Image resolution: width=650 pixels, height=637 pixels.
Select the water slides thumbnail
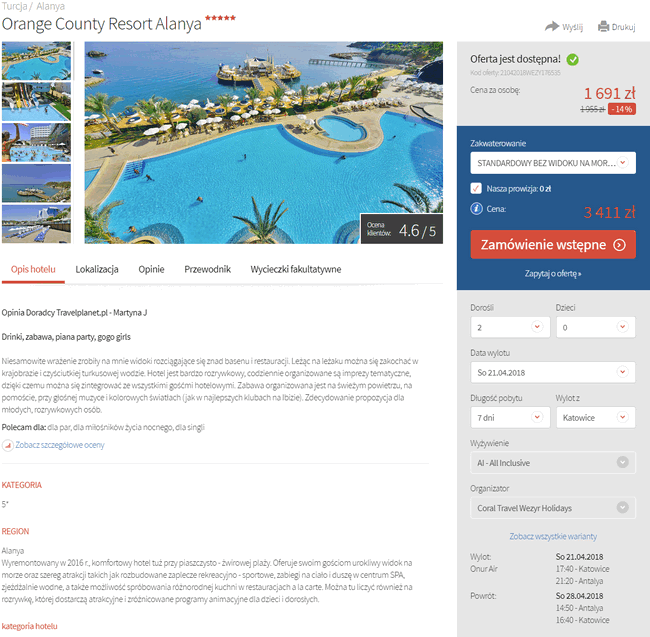pos(36,102)
